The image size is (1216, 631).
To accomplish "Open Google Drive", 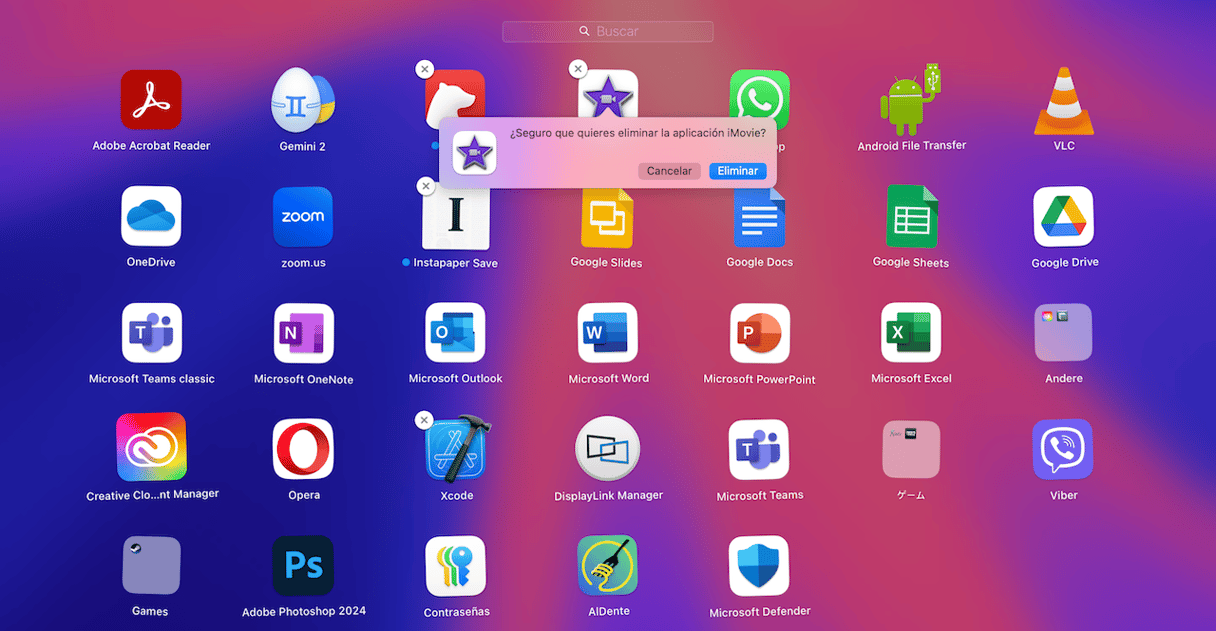I will 1063,216.
